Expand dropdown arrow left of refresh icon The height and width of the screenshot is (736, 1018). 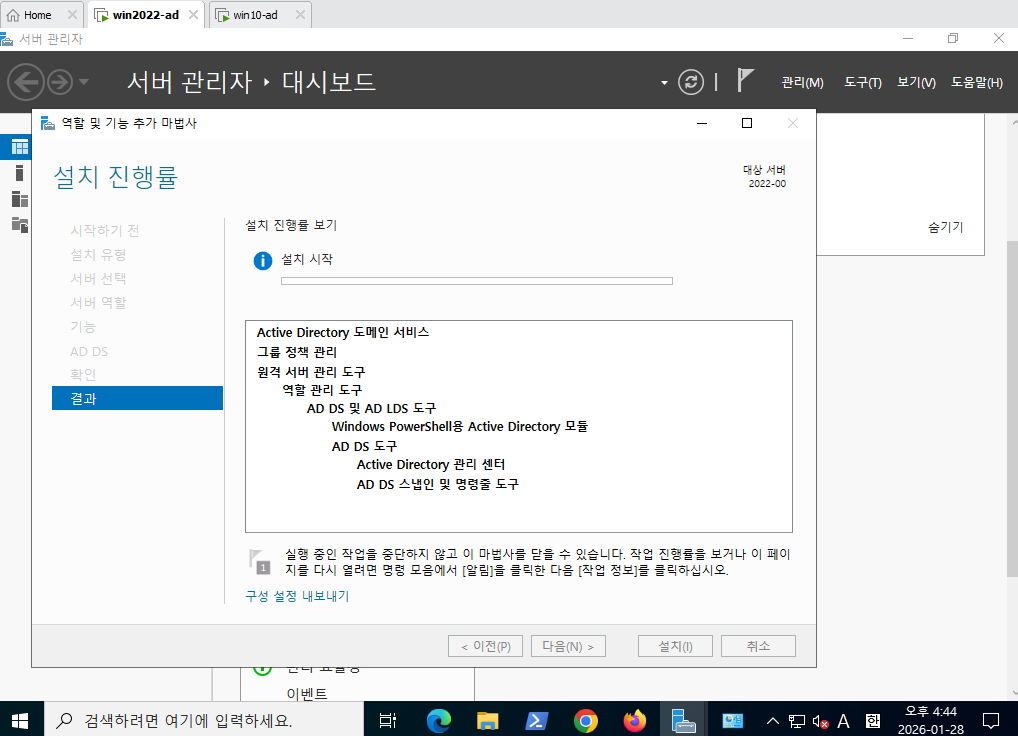664,83
